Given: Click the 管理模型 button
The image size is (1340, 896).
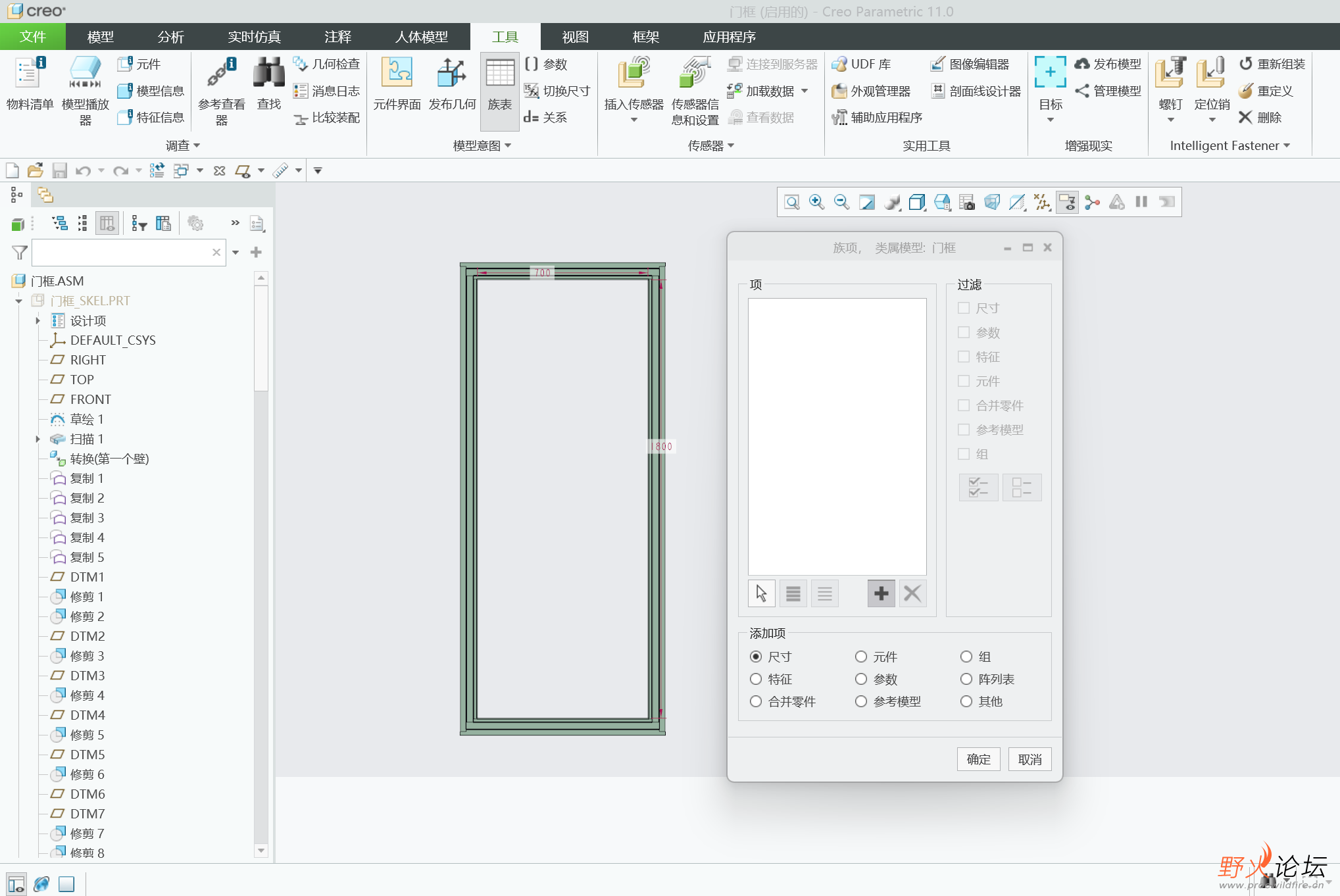Looking at the screenshot, I should [x=1108, y=91].
